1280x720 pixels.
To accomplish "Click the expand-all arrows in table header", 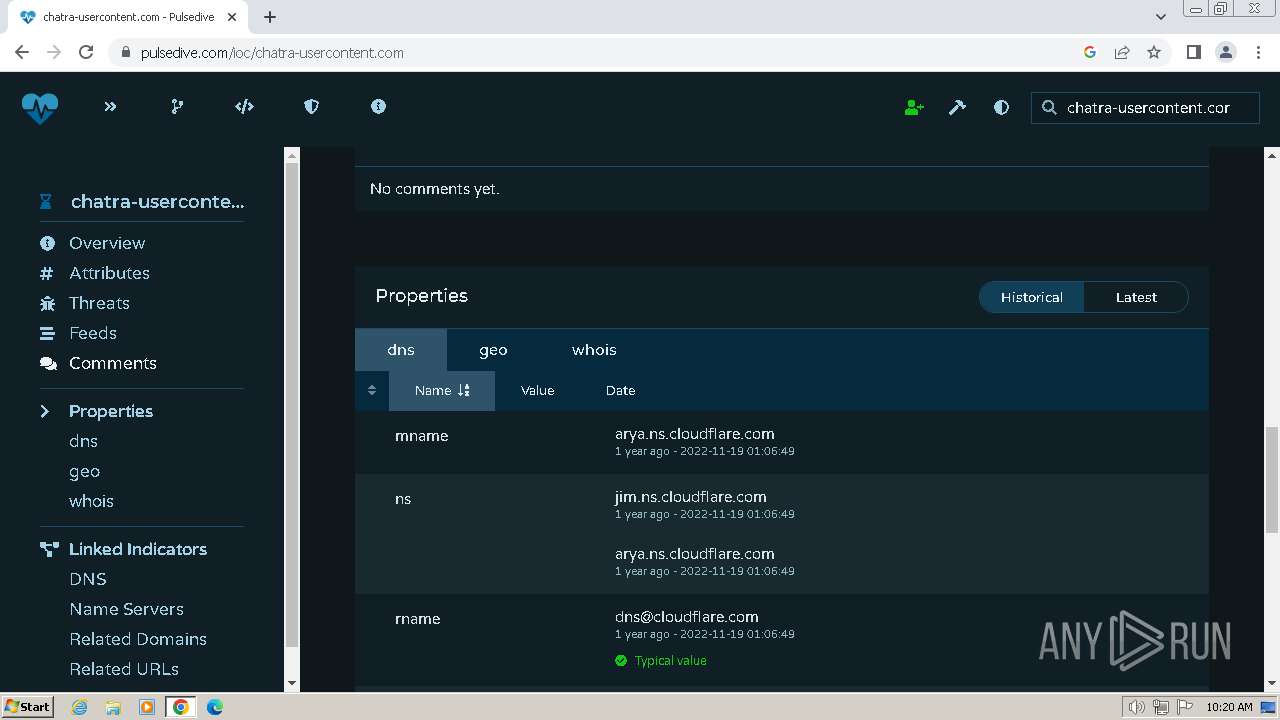I will coord(372,390).
